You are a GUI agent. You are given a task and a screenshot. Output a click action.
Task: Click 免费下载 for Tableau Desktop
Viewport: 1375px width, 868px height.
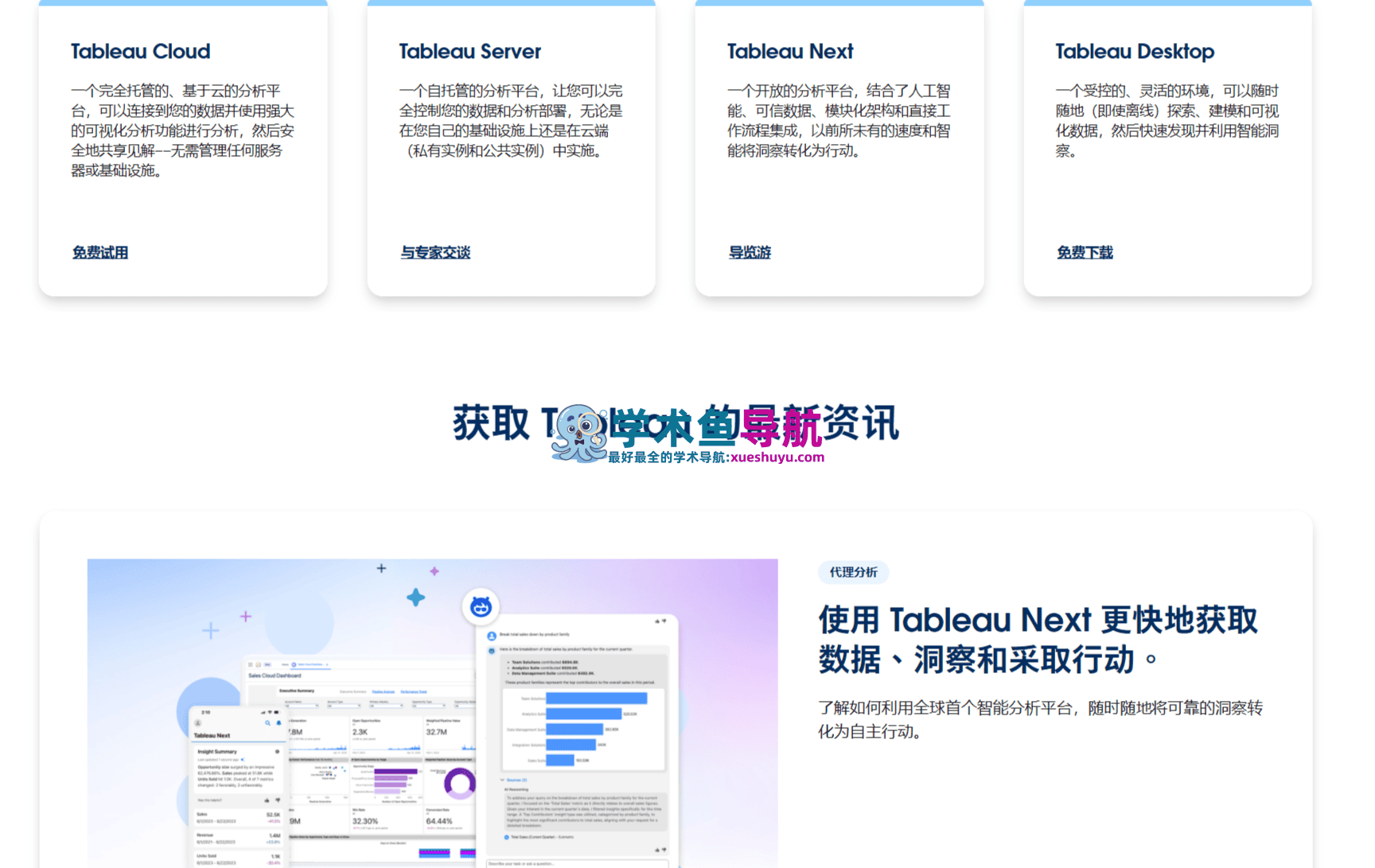click(x=1085, y=252)
